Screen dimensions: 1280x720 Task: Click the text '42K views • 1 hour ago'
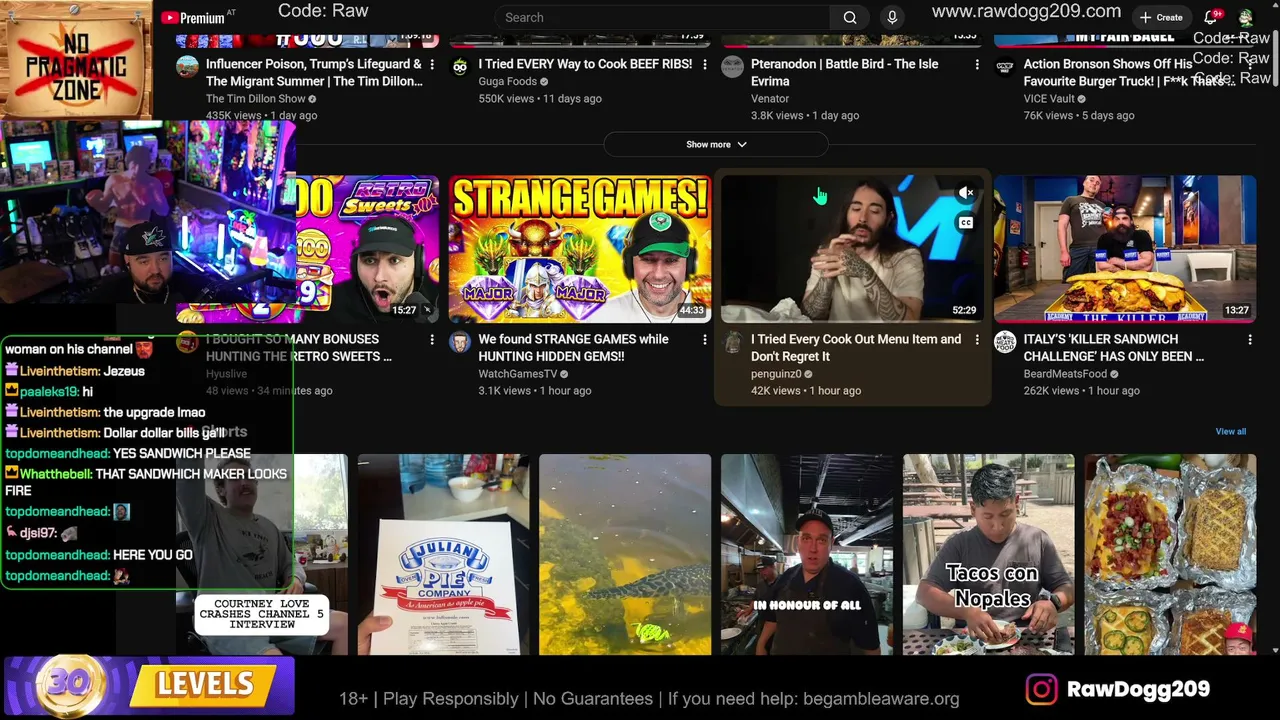[806, 391]
